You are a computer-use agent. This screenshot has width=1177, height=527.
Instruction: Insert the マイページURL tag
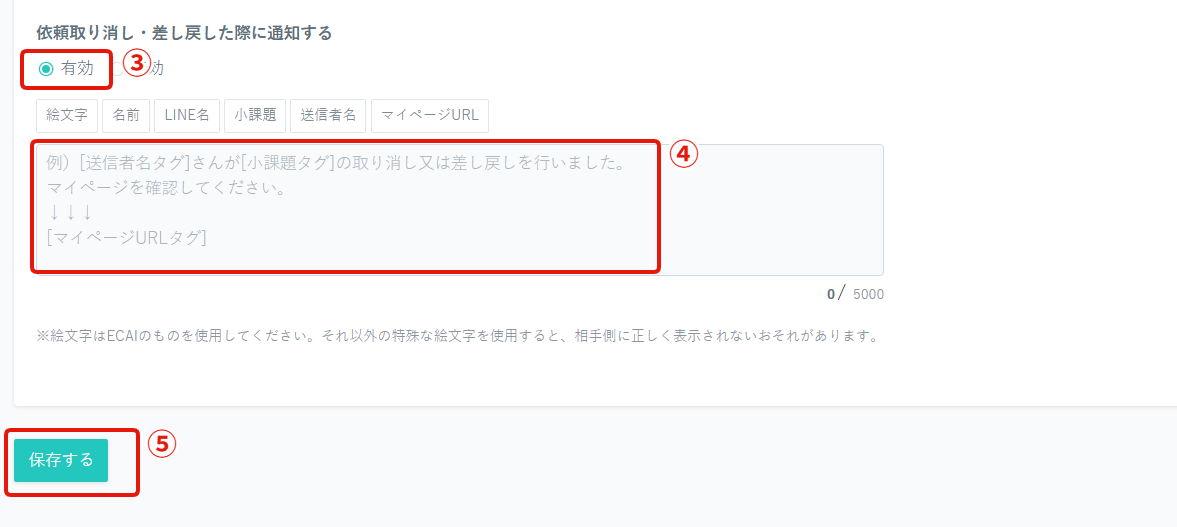point(429,116)
